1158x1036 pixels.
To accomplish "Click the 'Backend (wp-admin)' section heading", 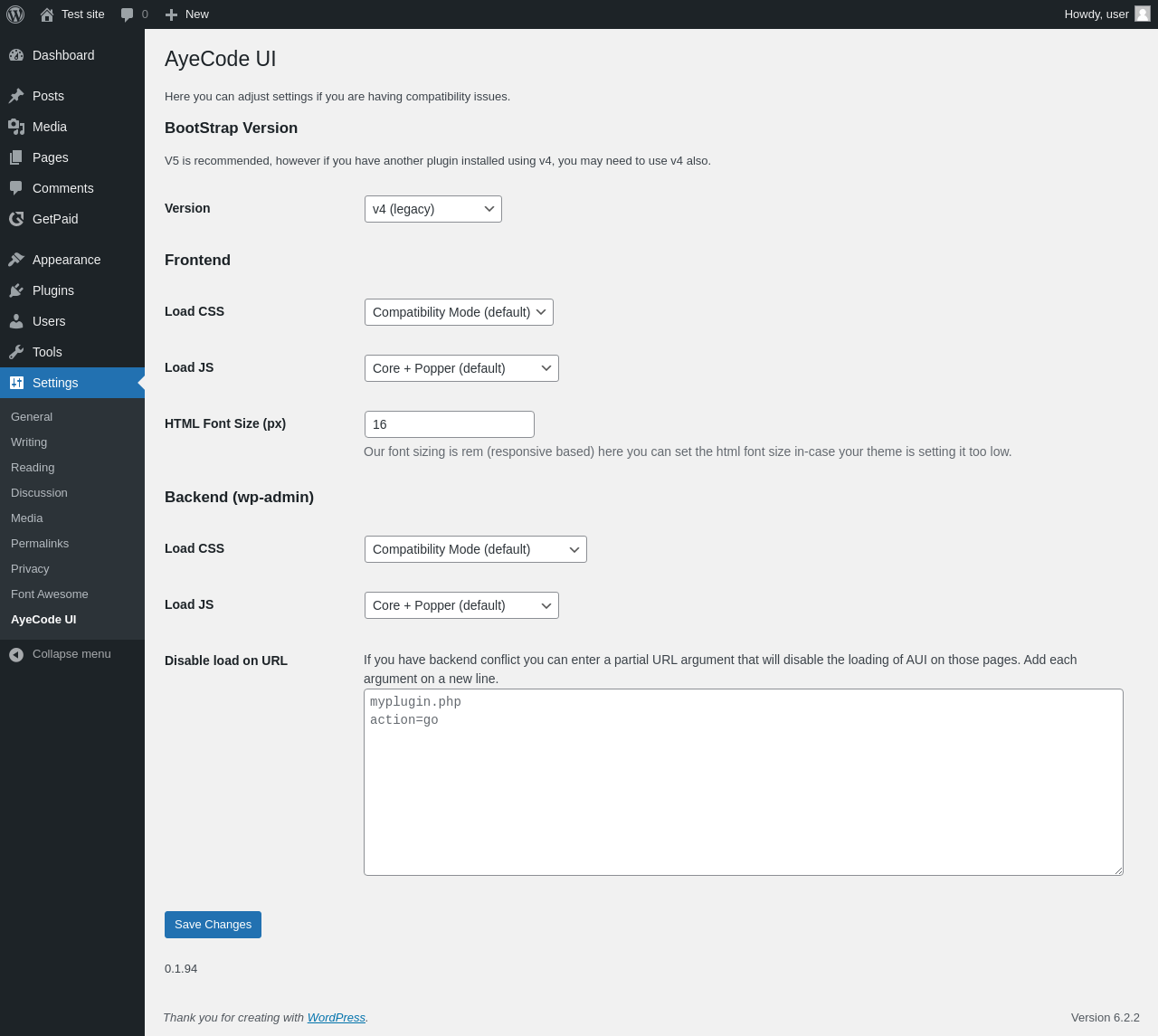I will click(239, 498).
